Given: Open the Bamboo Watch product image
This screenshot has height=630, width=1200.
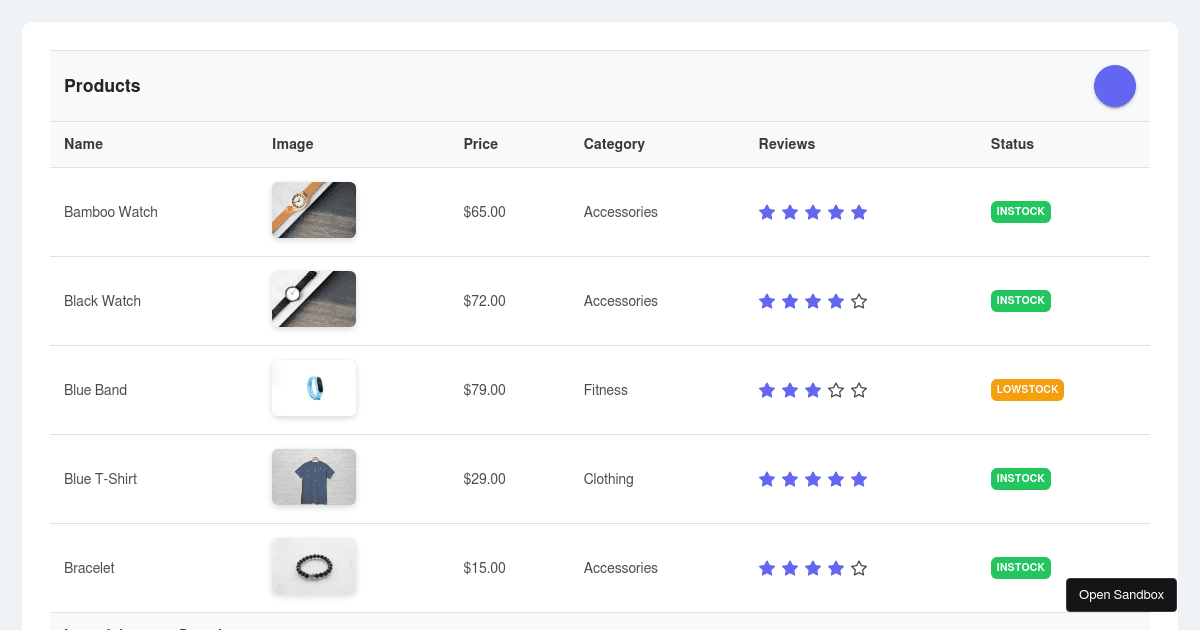Looking at the screenshot, I should (314, 210).
